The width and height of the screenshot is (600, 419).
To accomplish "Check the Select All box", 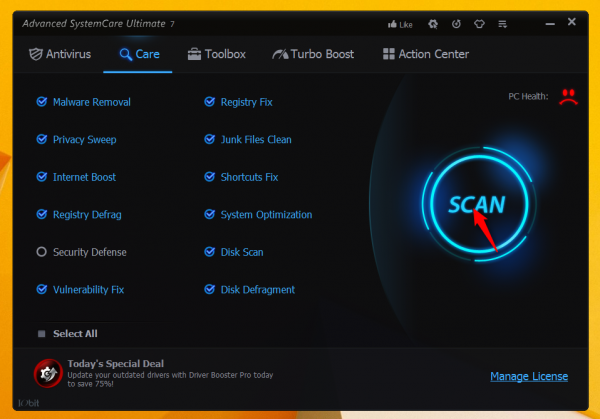I will 42,334.
